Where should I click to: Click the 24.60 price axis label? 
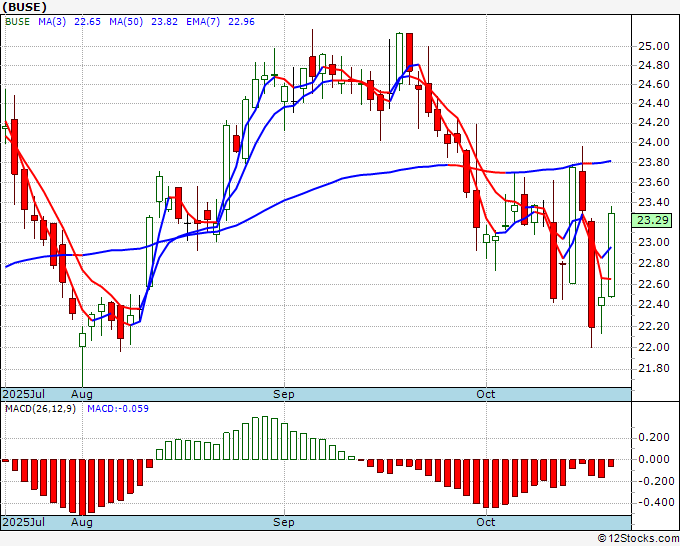point(654,85)
